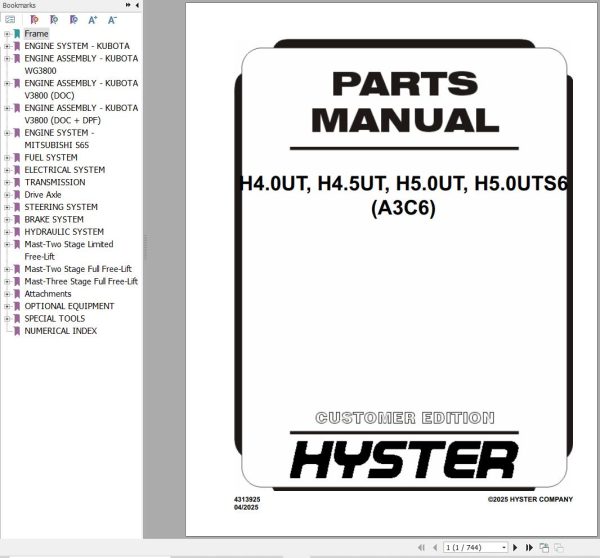Increase bookmark text size with A+ icon
The image size is (600, 558).
tap(93, 20)
